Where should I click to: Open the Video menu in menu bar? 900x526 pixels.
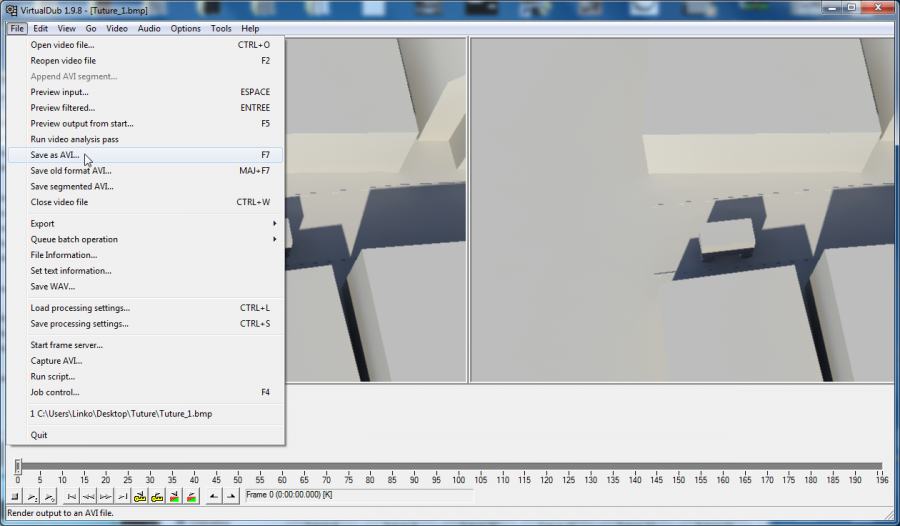(x=116, y=29)
